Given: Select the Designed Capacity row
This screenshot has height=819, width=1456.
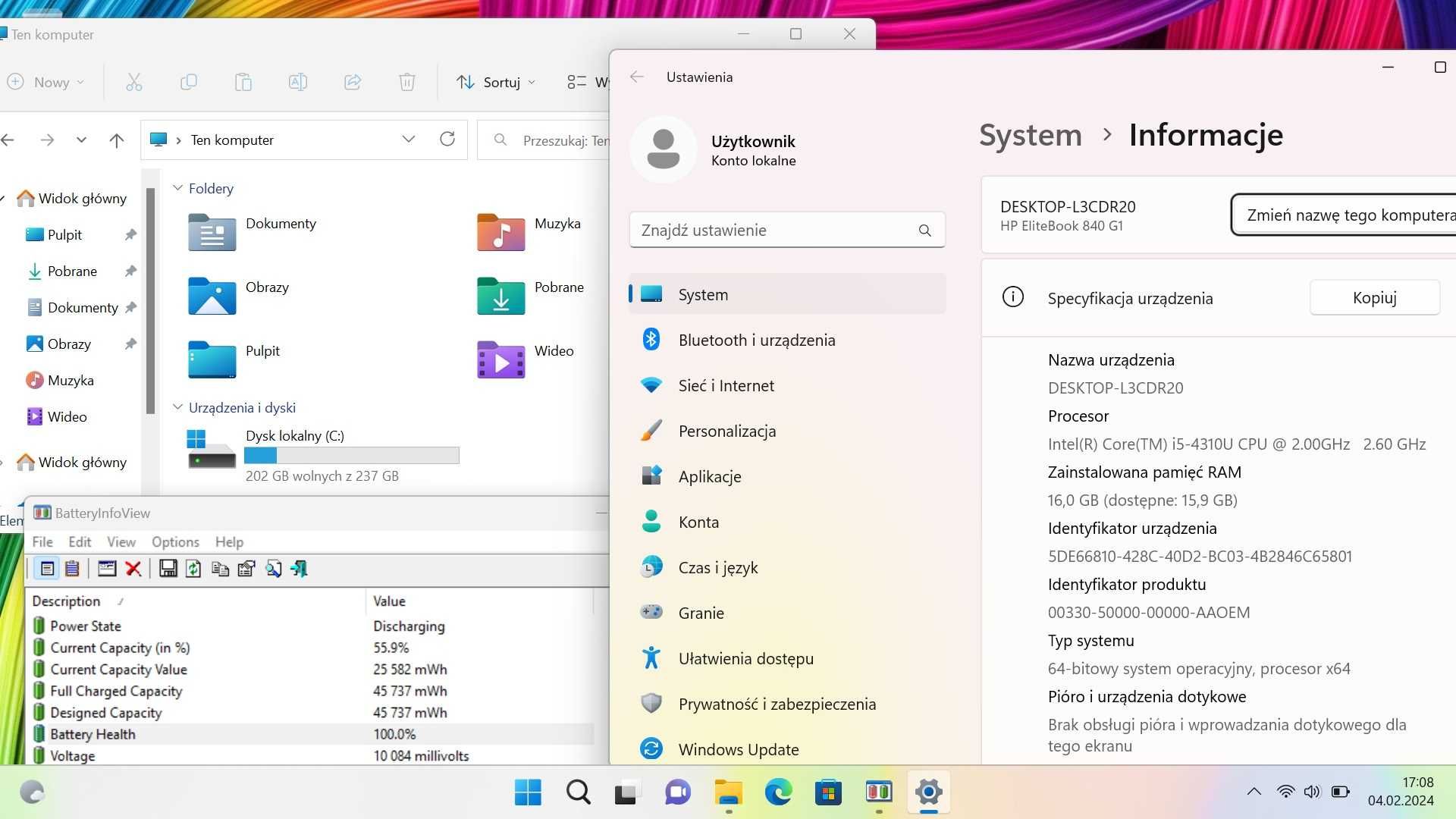Looking at the screenshot, I should pos(311,713).
